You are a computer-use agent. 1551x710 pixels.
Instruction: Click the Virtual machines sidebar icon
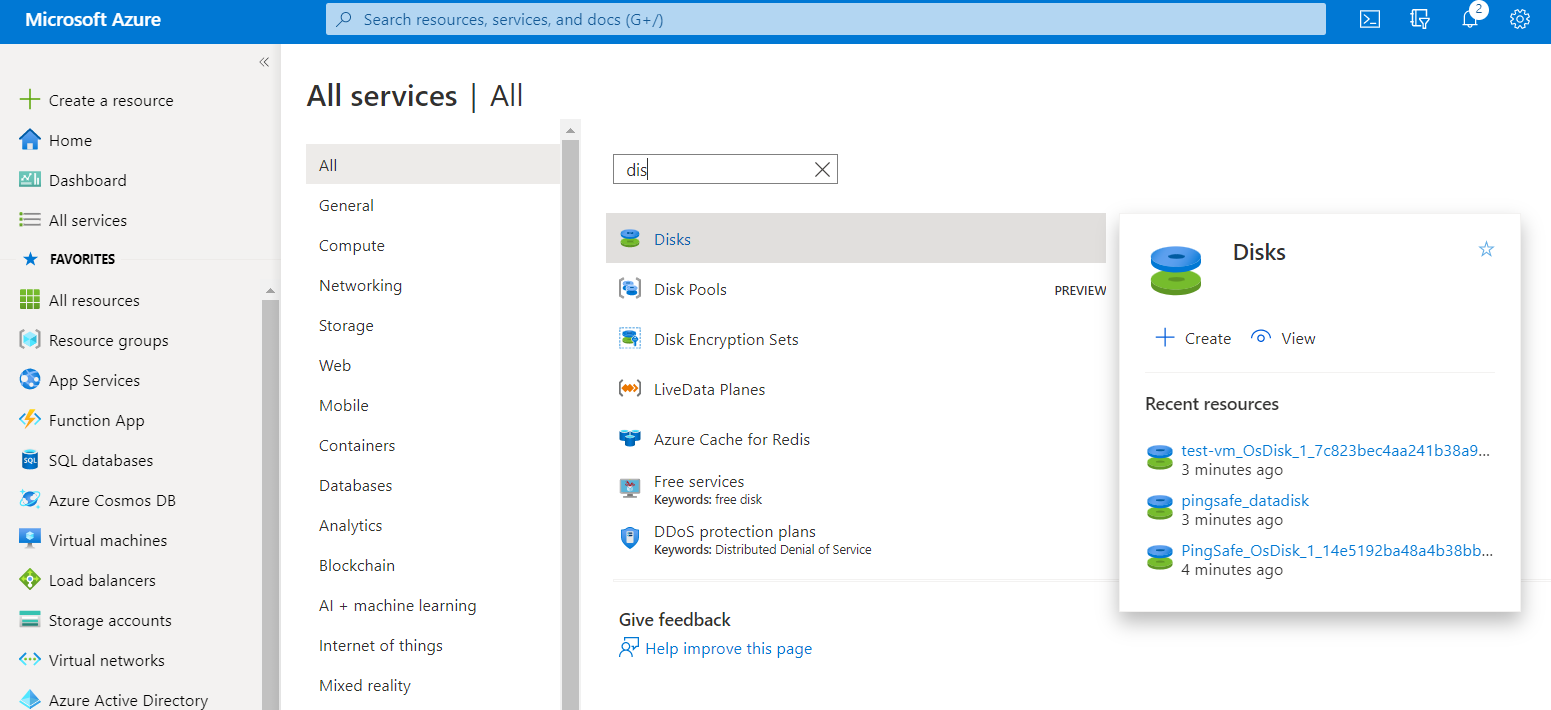click(x=30, y=539)
